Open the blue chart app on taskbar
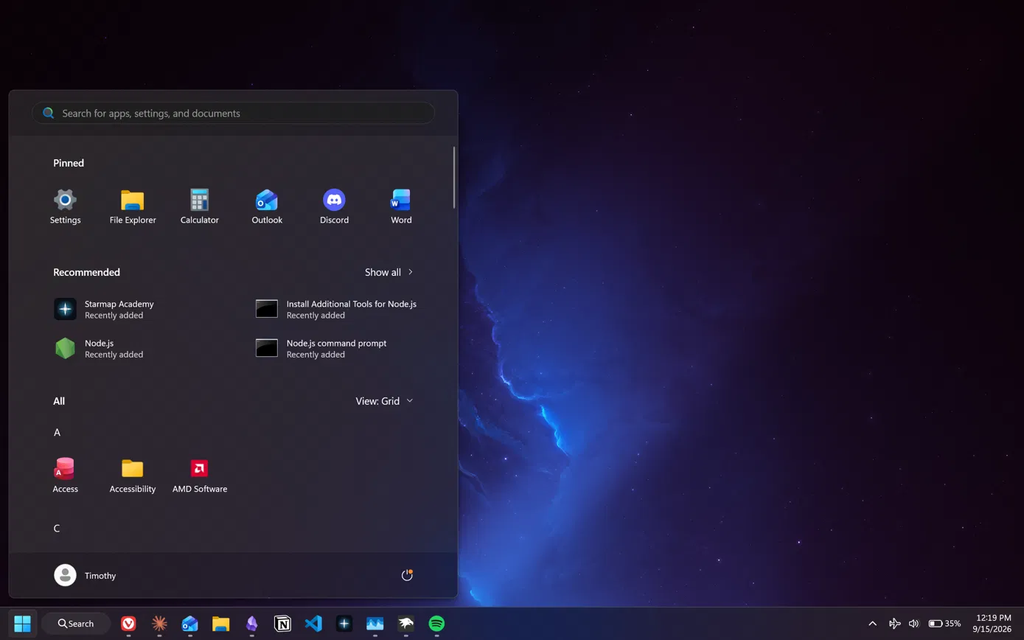The height and width of the screenshot is (640, 1024). (375, 624)
